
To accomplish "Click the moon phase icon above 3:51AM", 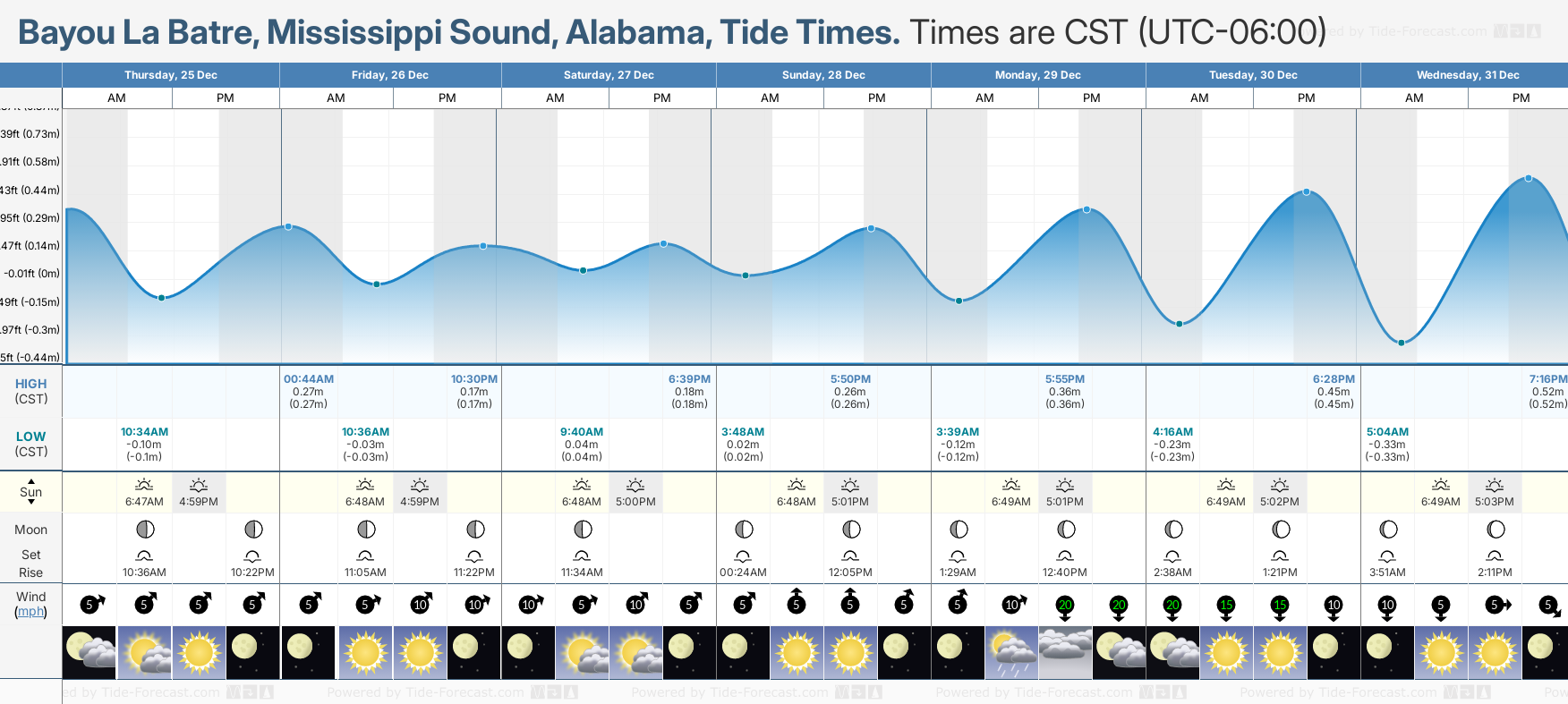I will tap(1388, 530).
